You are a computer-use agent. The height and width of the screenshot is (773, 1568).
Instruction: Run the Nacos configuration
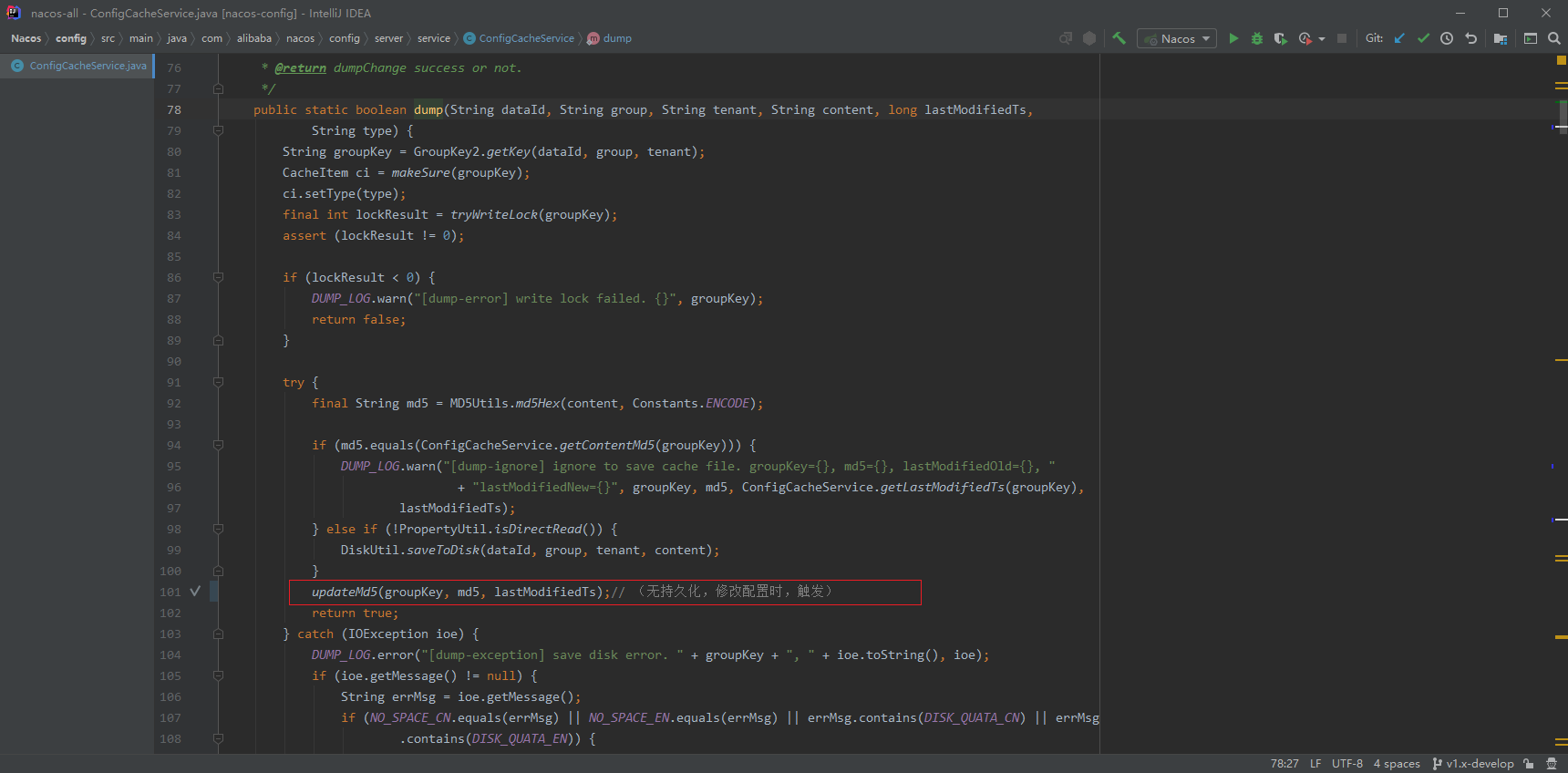pos(1233,38)
